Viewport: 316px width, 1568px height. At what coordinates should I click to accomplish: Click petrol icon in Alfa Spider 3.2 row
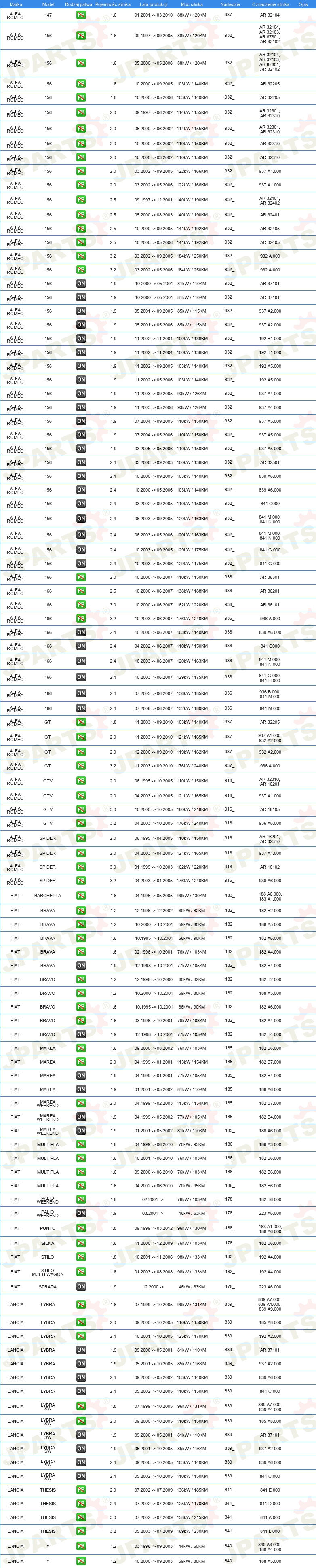pos(81,880)
